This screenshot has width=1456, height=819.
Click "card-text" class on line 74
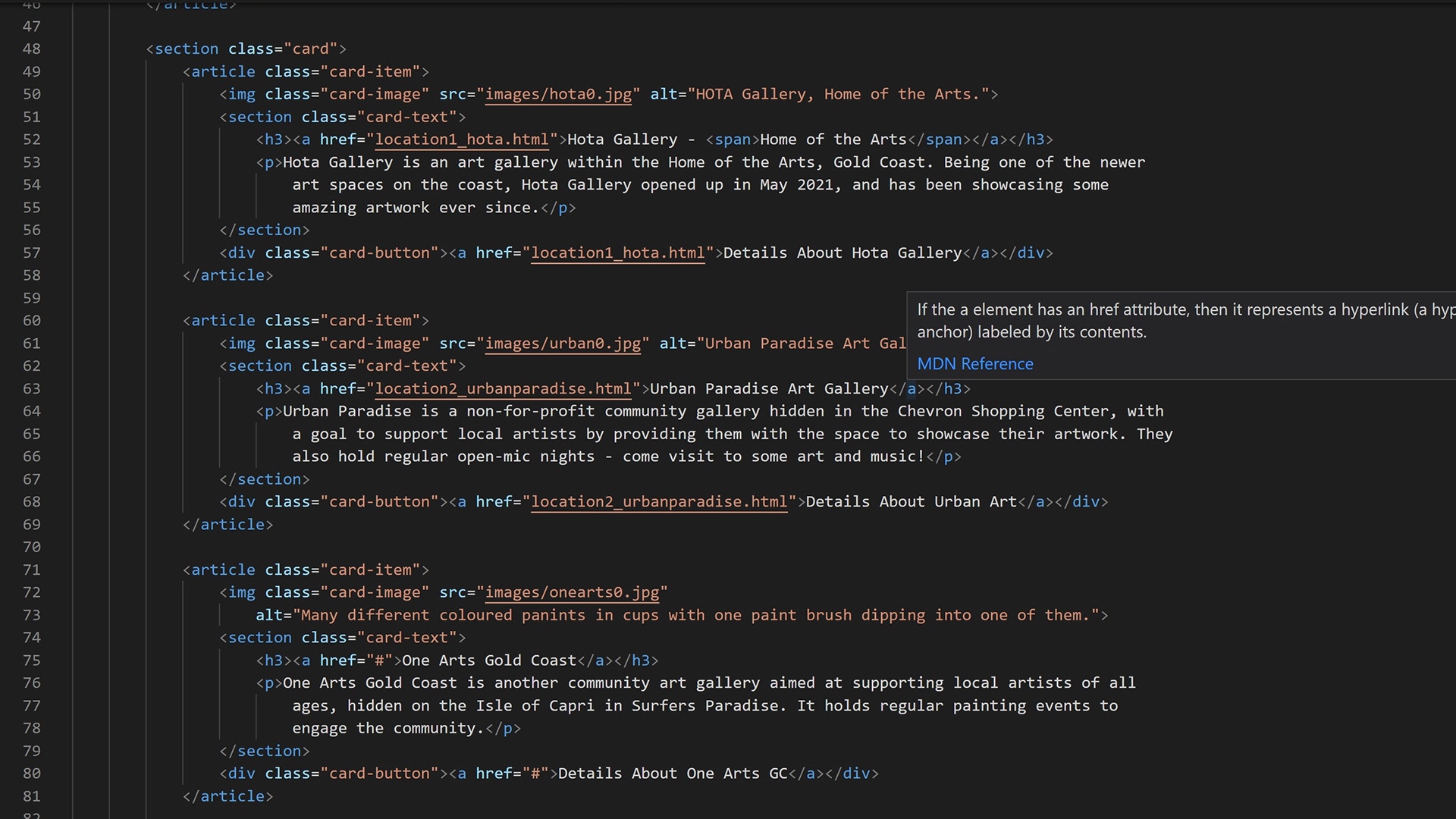pyautogui.click(x=406, y=638)
